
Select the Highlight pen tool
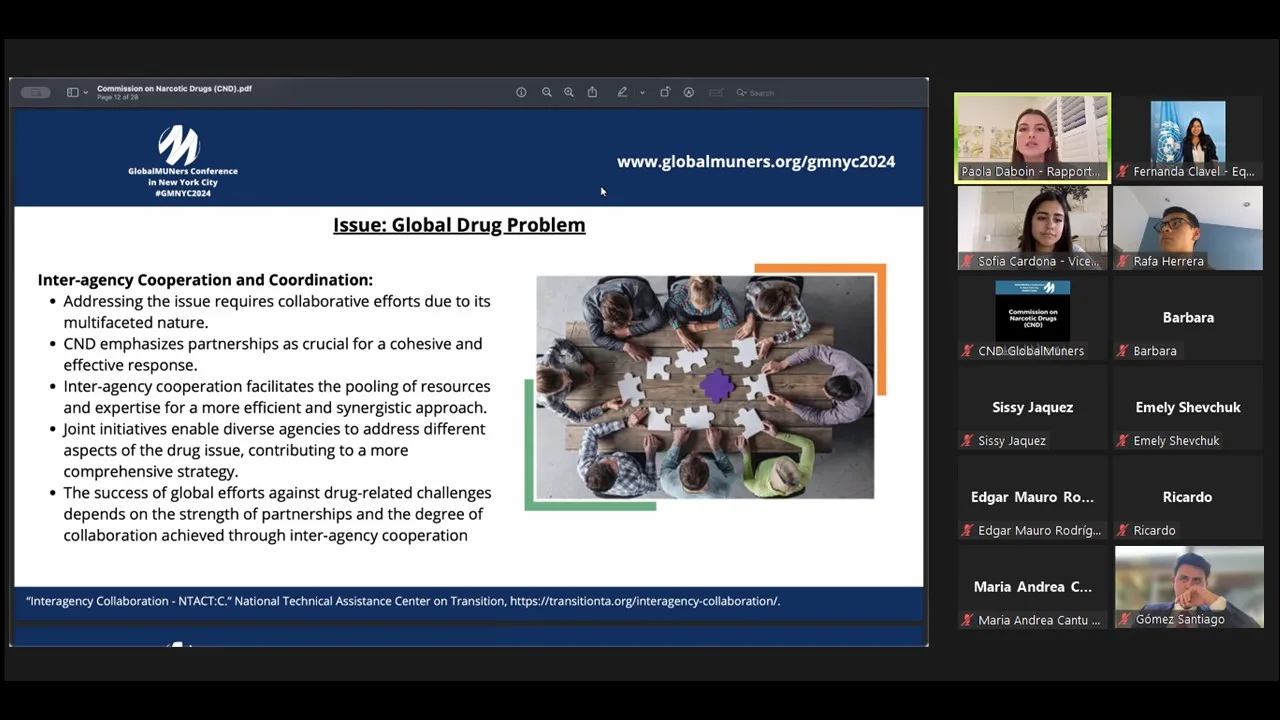point(622,92)
